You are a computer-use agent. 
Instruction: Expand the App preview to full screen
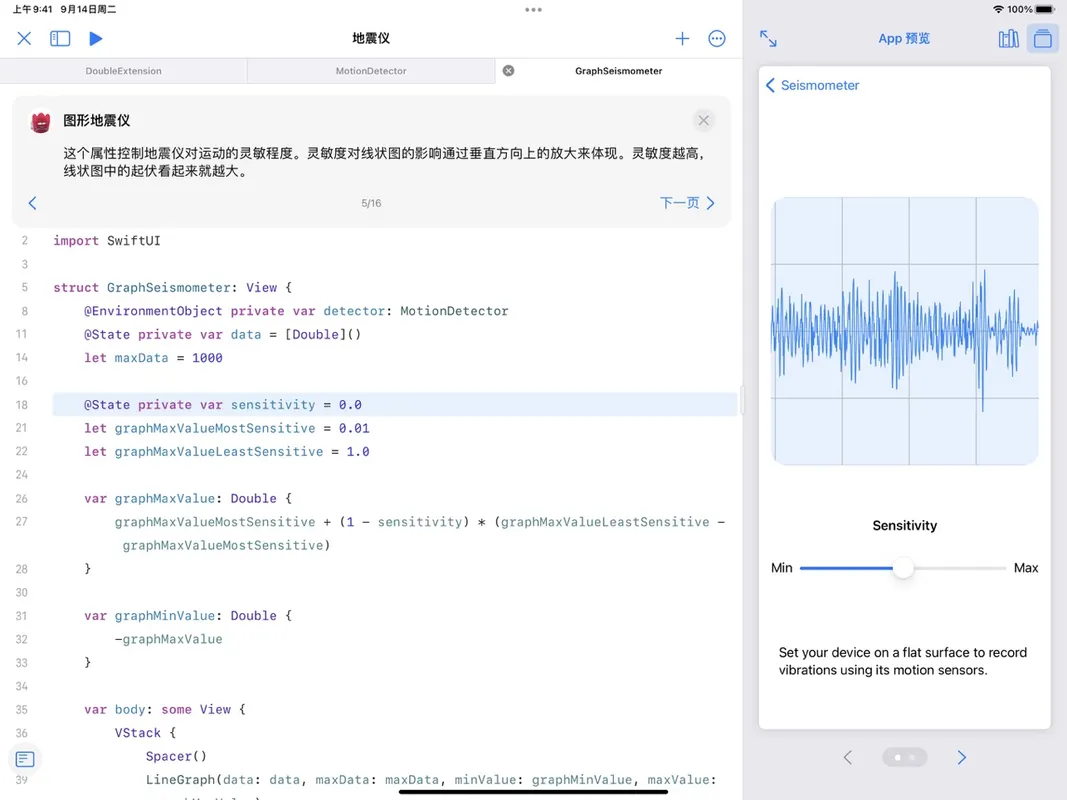click(x=768, y=39)
